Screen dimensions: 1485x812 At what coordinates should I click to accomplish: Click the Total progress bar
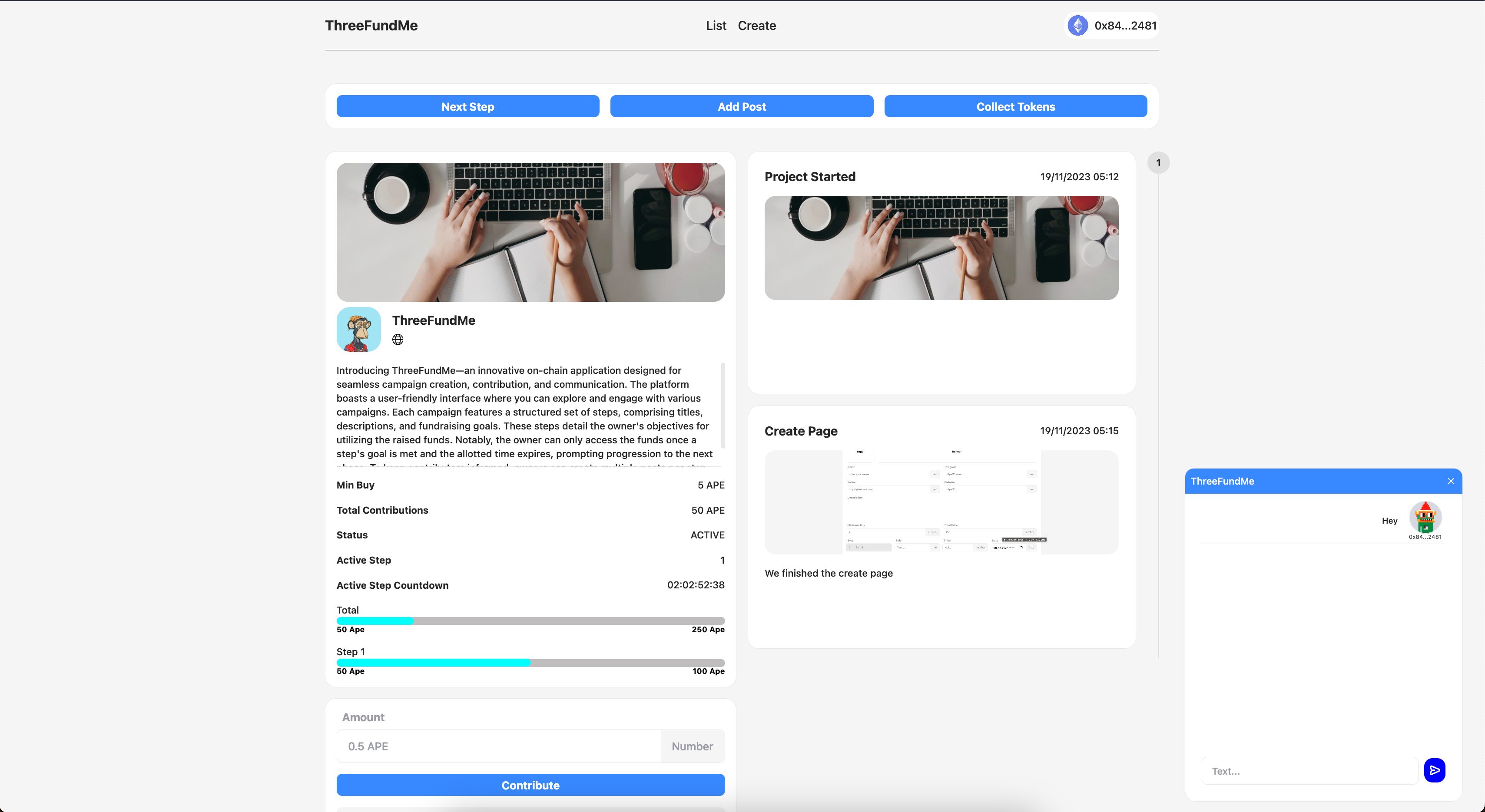[530, 621]
